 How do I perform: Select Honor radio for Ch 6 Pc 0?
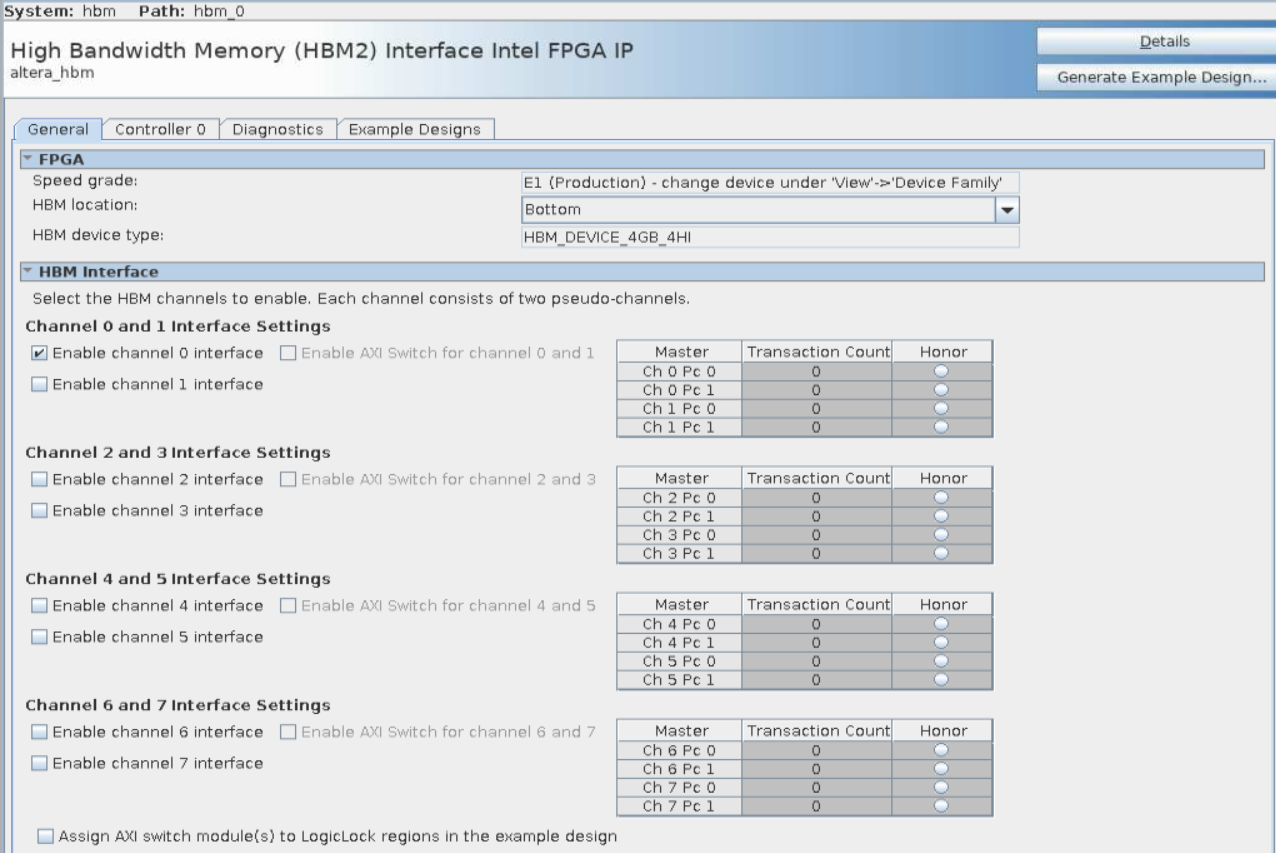point(942,749)
